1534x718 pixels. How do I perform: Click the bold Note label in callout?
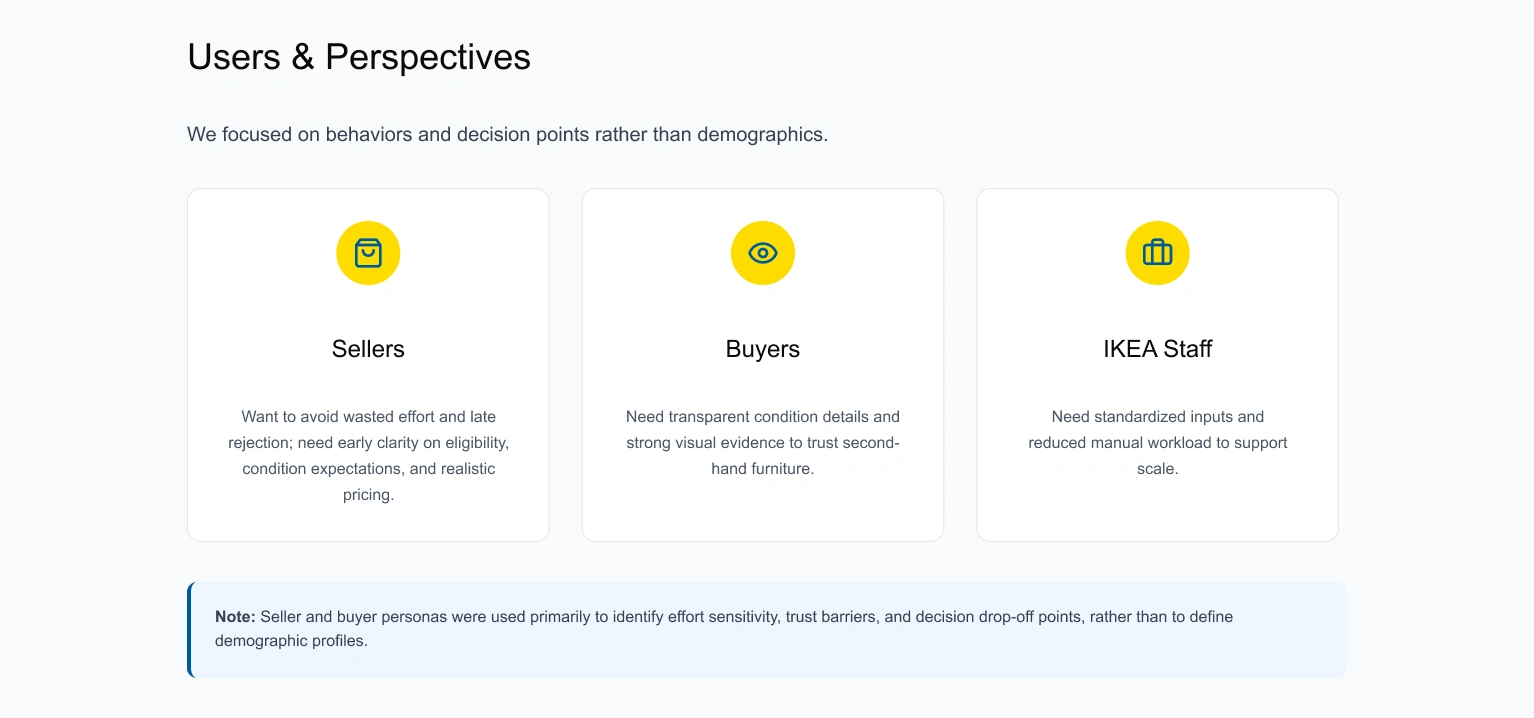(235, 617)
